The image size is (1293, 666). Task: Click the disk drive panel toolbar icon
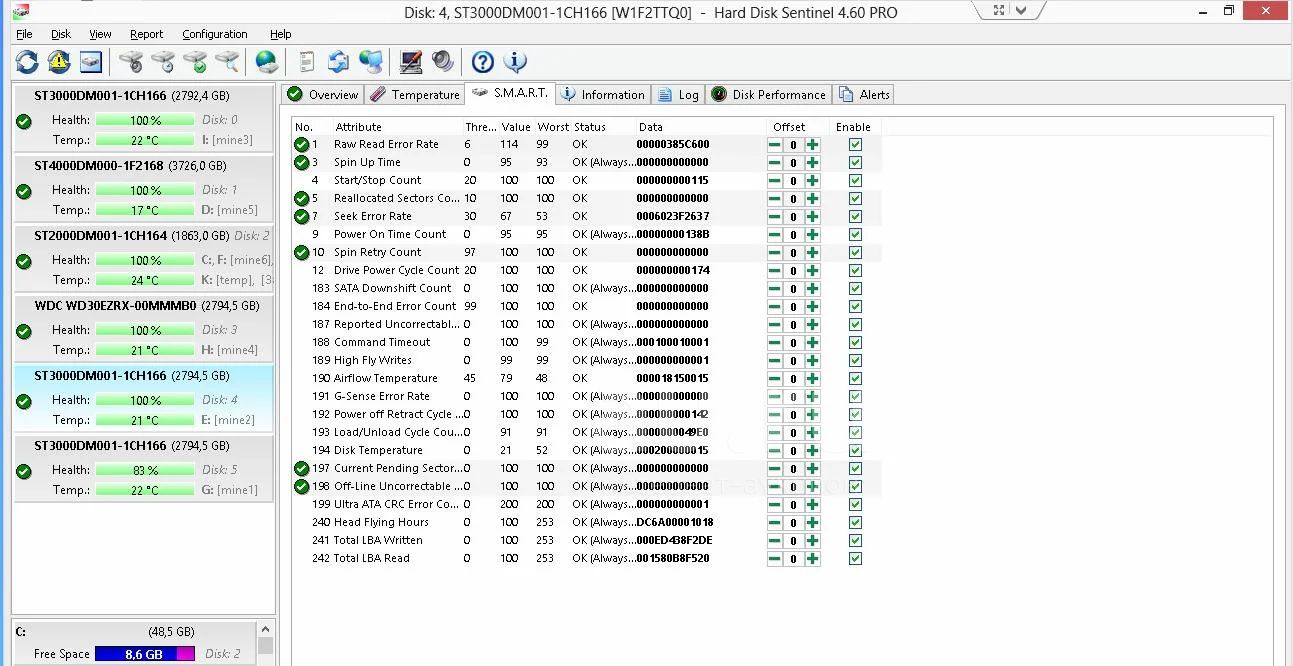tap(91, 62)
